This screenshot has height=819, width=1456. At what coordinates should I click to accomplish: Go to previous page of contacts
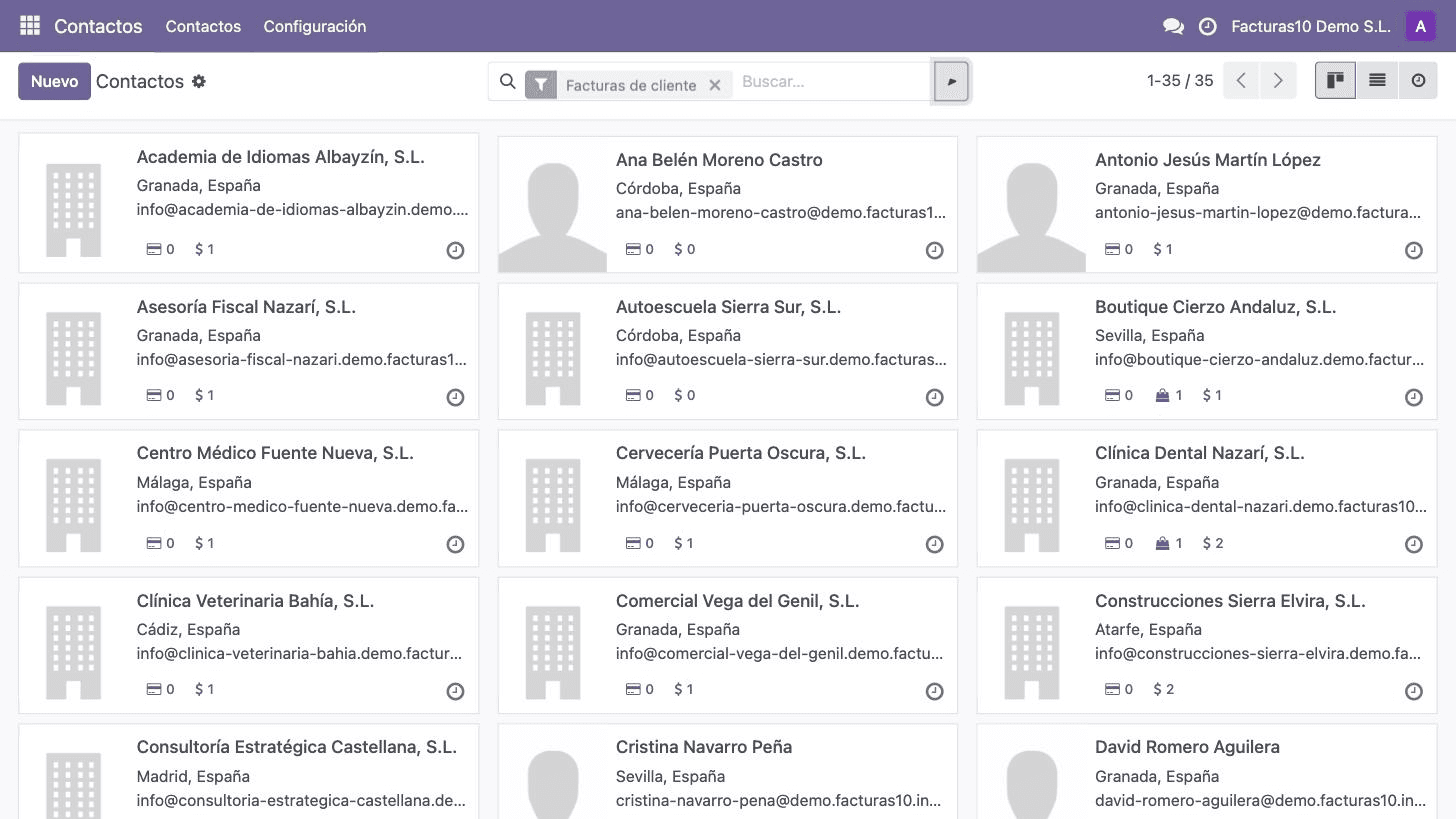click(1241, 81)
